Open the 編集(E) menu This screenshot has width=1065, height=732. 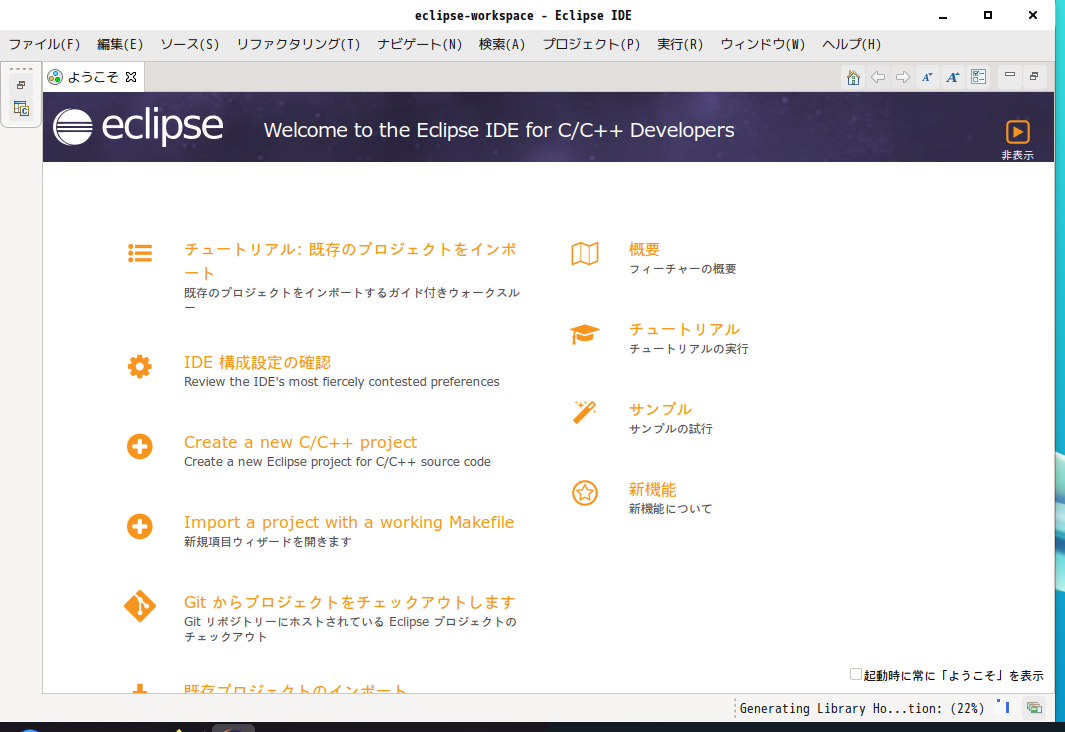point(120,45)
